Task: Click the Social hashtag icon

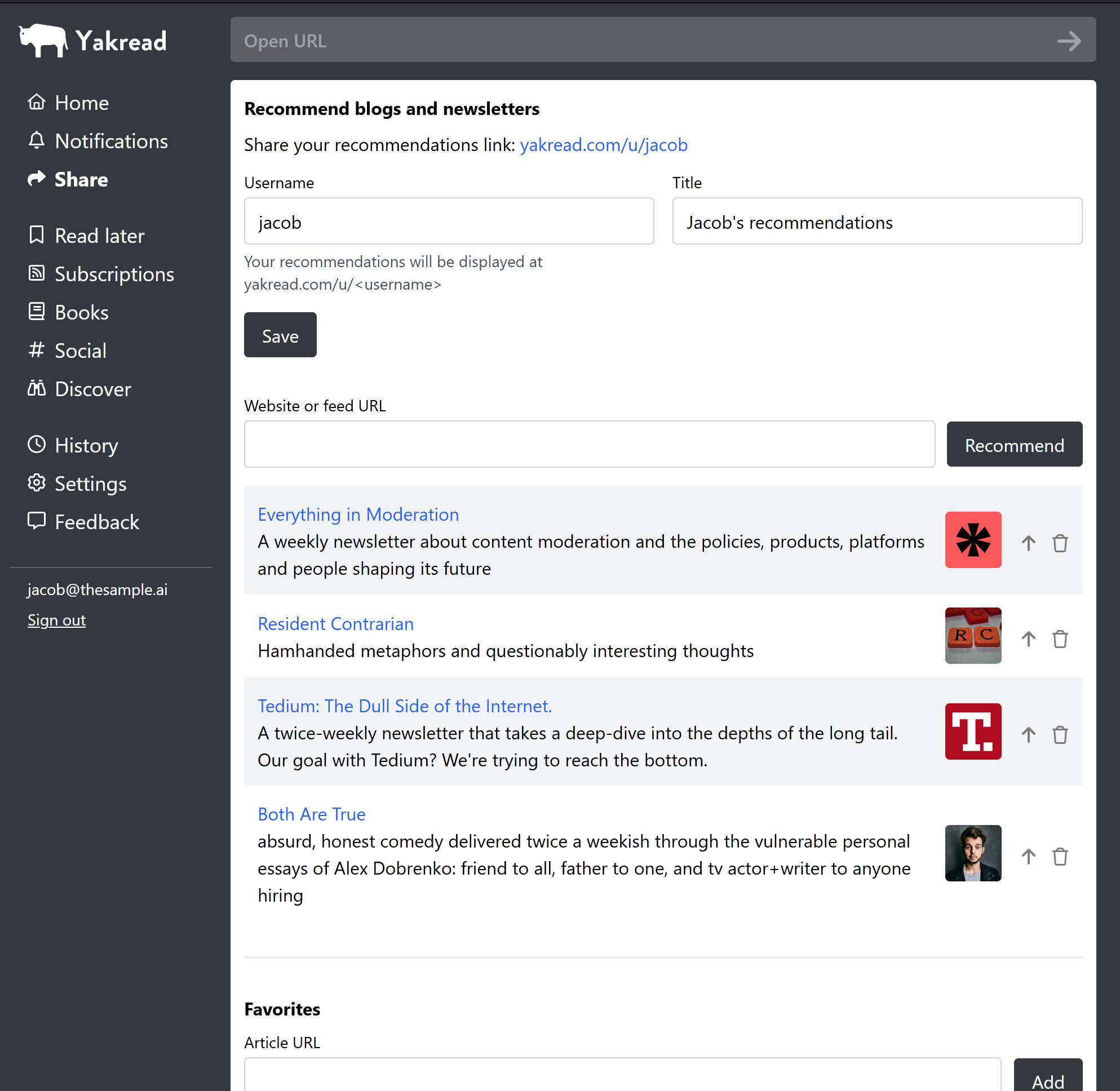Action: tap(37, 350)
